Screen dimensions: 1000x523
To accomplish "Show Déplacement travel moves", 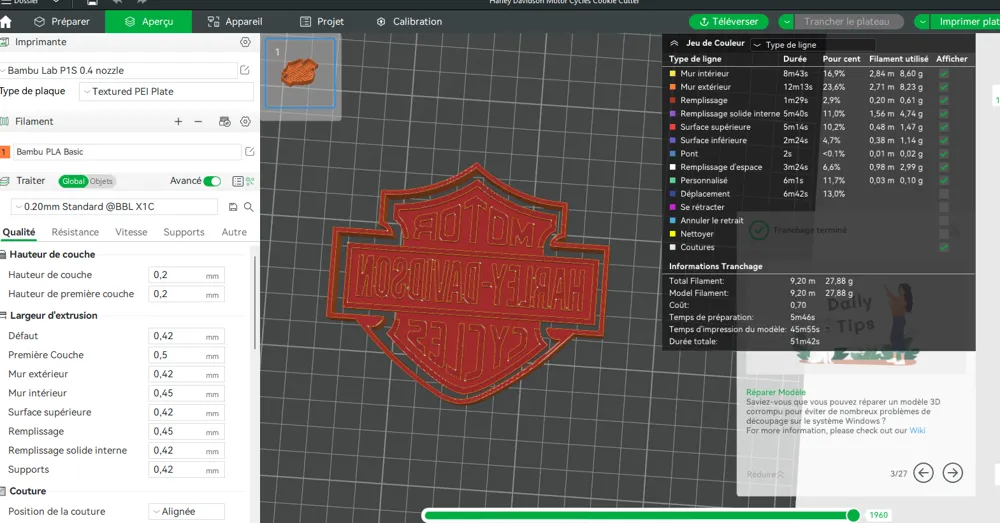I will pyautogui.click(x=944, y=194).
